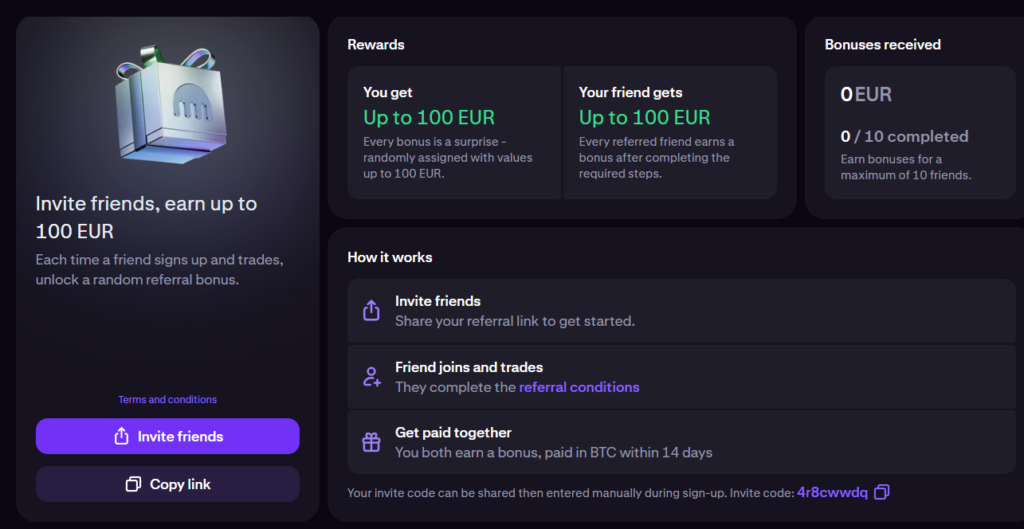Click the share icon on Invite friends button
This screenshot has height=529, width=1024.
[122, 436]
